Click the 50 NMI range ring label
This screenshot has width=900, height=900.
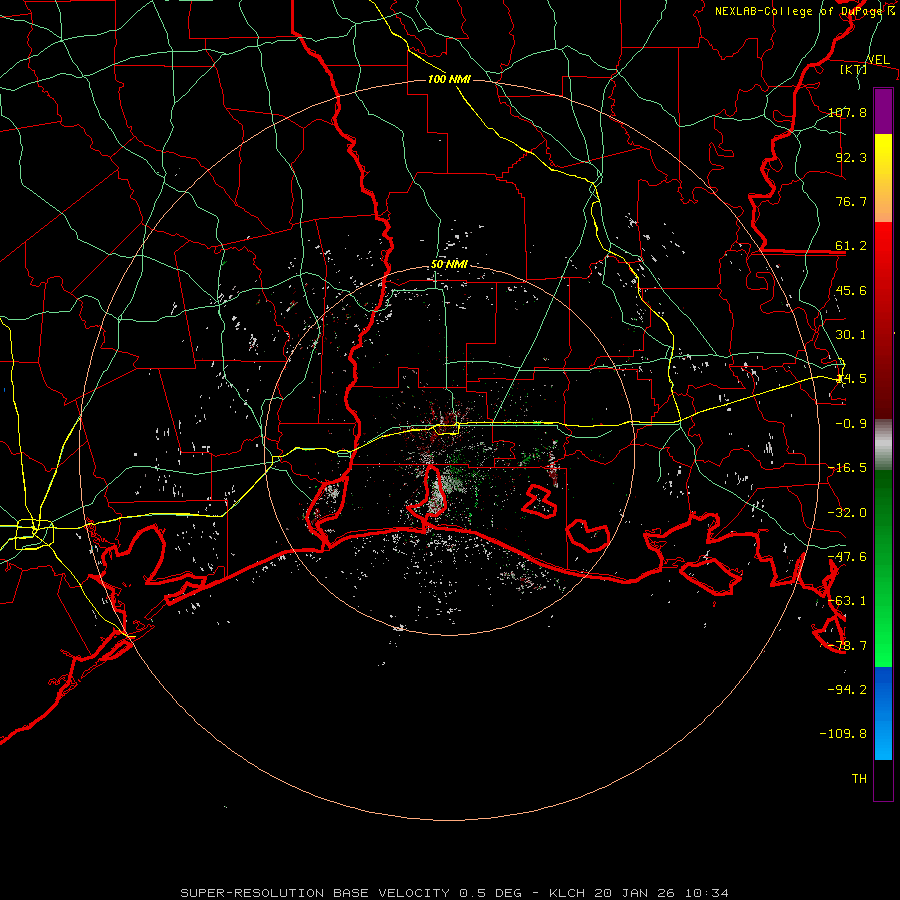tap(449, 265)
